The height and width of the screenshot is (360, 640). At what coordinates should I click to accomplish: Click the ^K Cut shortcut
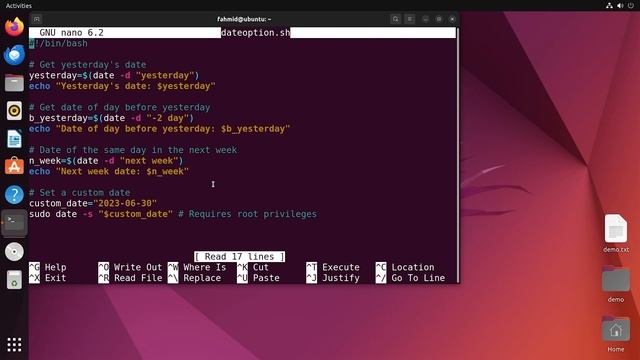tap(253, 267)
